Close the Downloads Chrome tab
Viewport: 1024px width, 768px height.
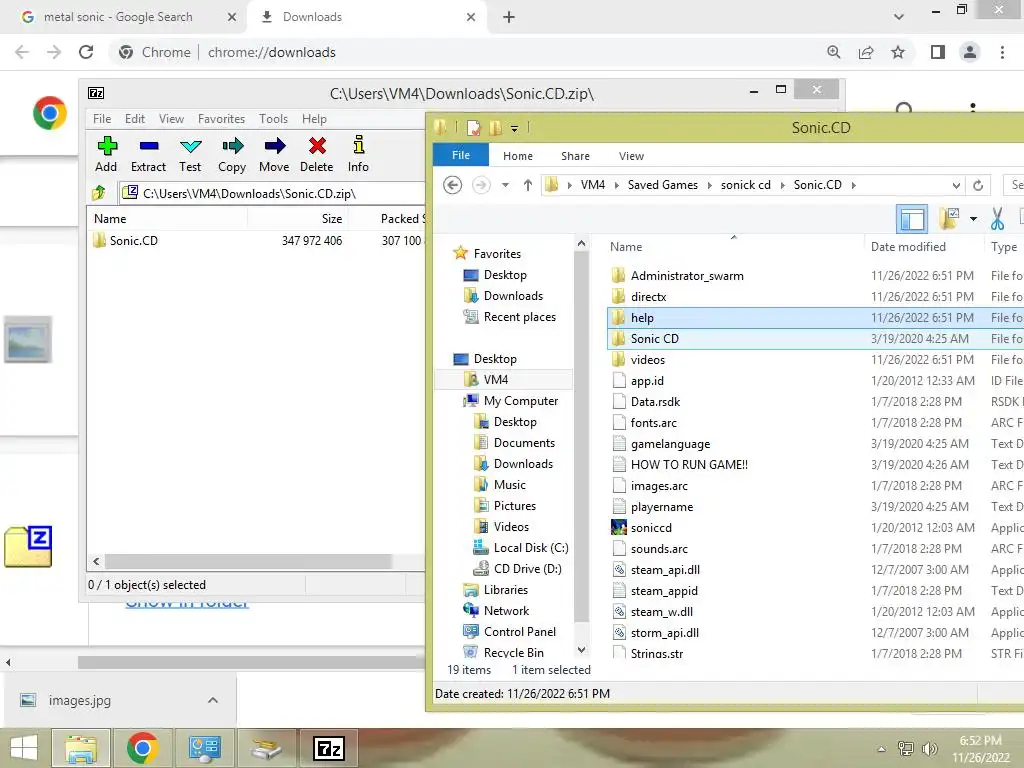(471, 17)
